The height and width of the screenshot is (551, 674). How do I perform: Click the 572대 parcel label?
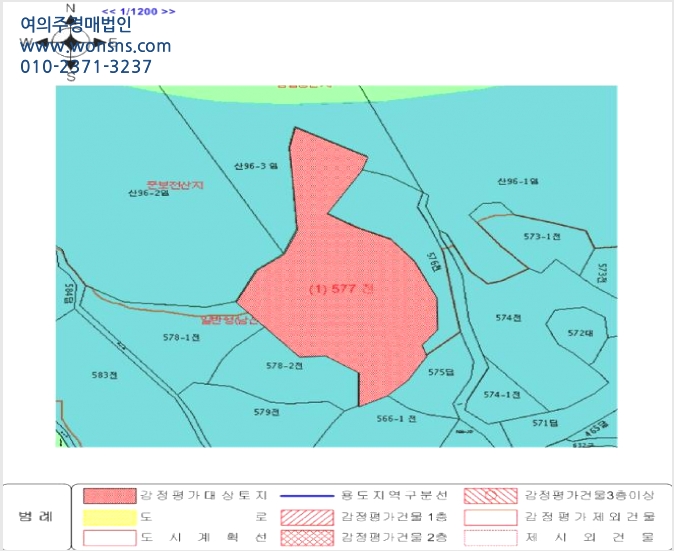(580, 333)
